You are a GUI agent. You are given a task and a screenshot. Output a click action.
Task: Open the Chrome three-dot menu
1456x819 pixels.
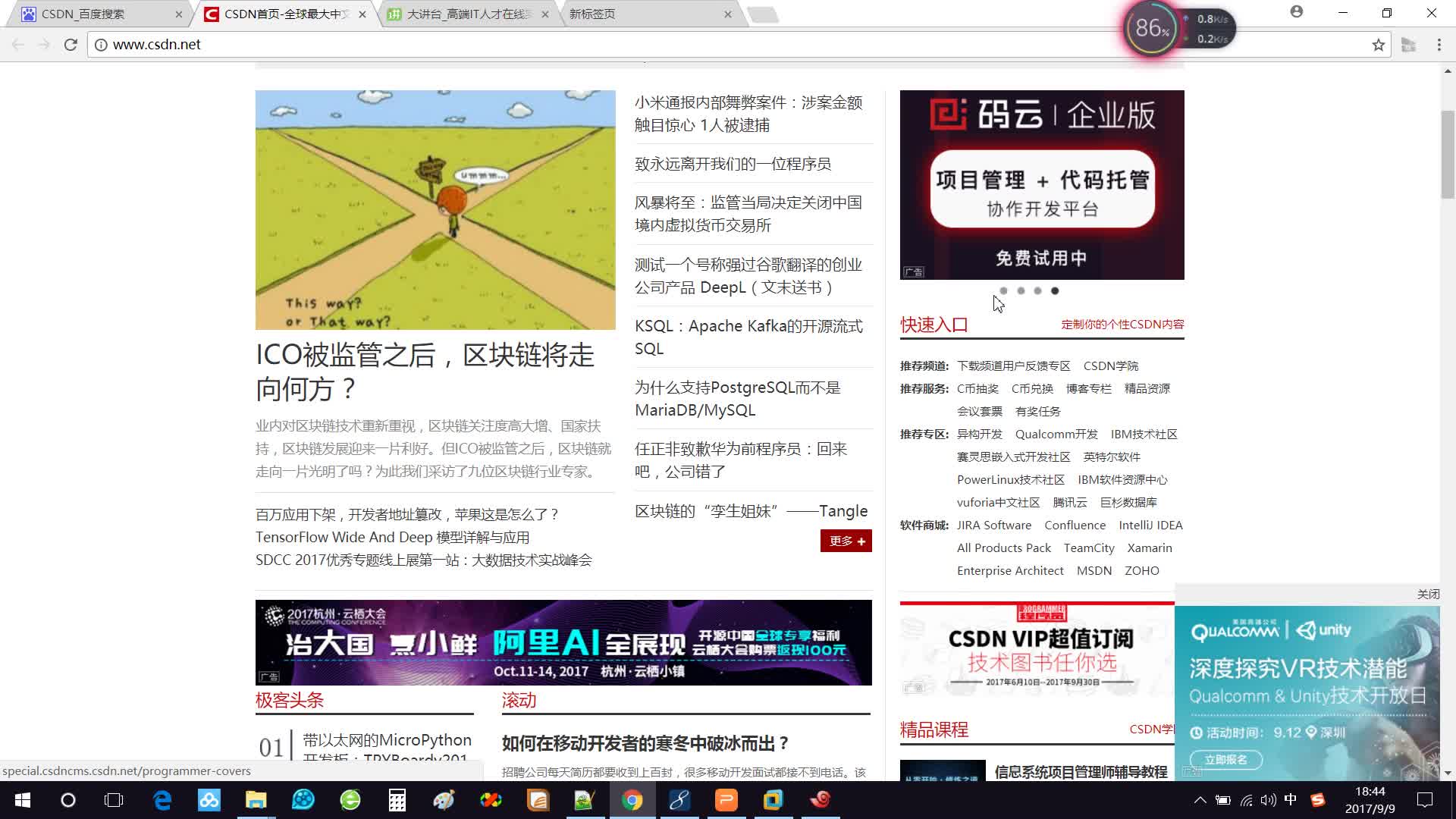(x=1439, y=45)
